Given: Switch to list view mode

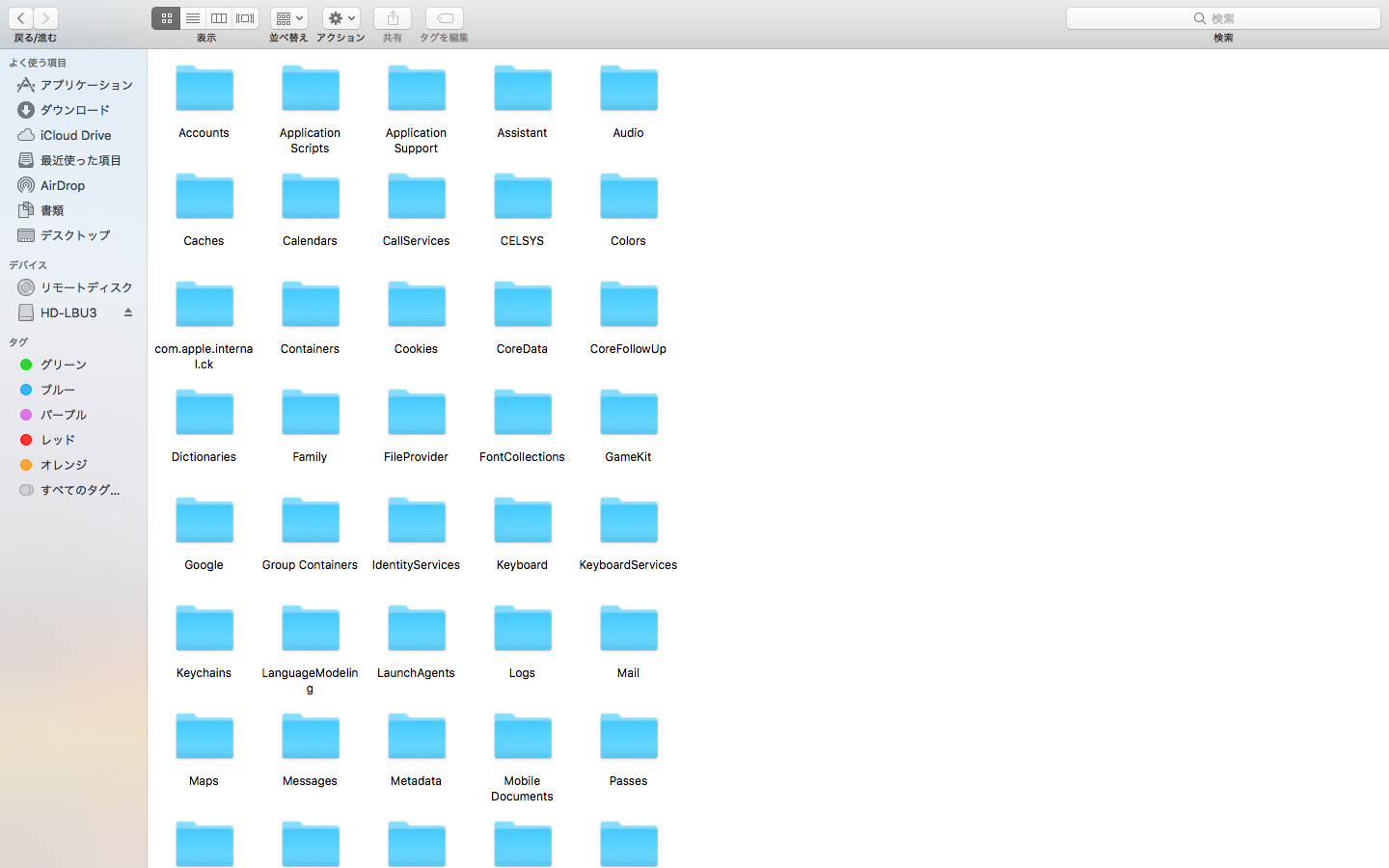Looking at the screenshot, I should coord(193,18).
